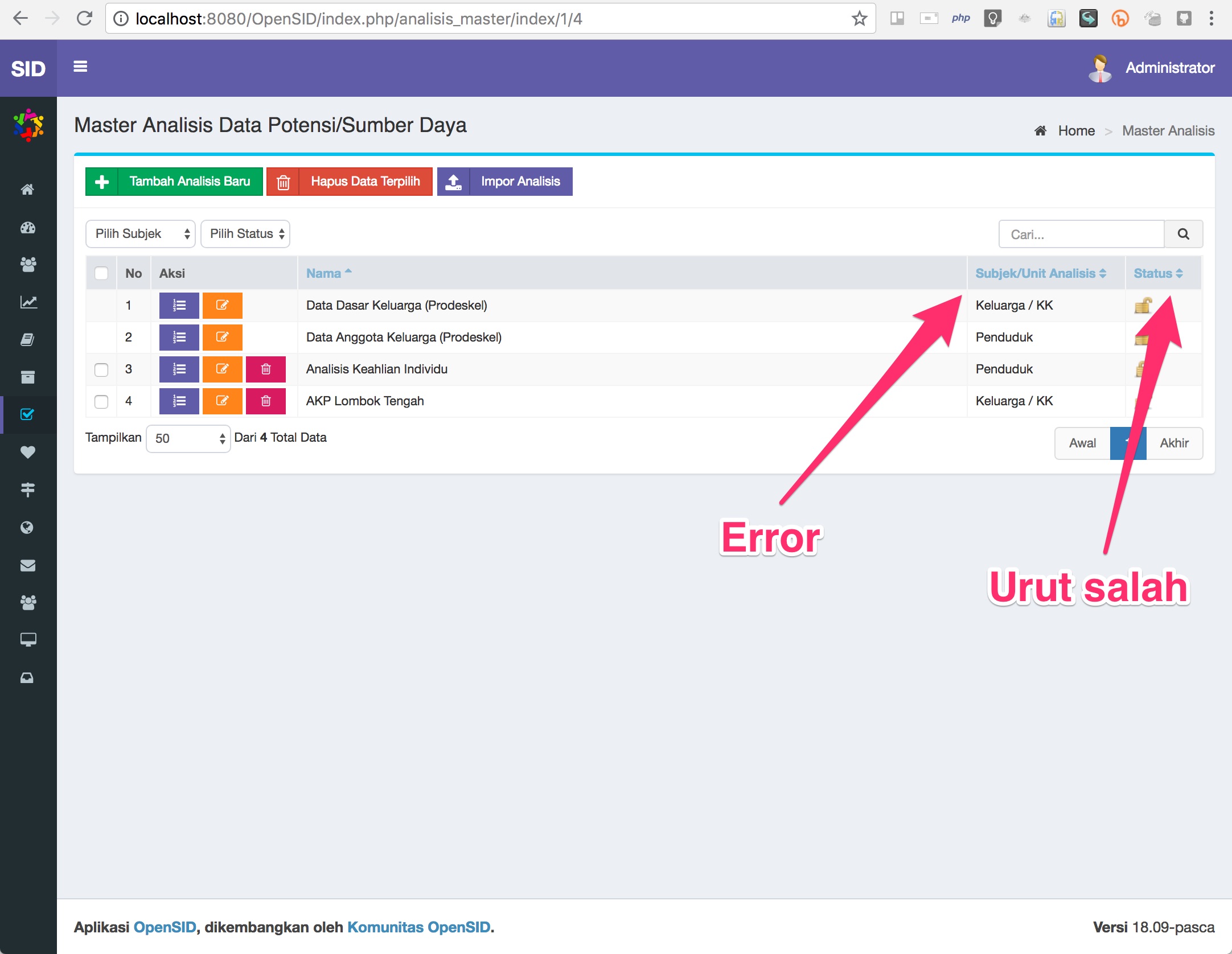
Task: Open the heart sidebar icon
Action: (27, 452)
